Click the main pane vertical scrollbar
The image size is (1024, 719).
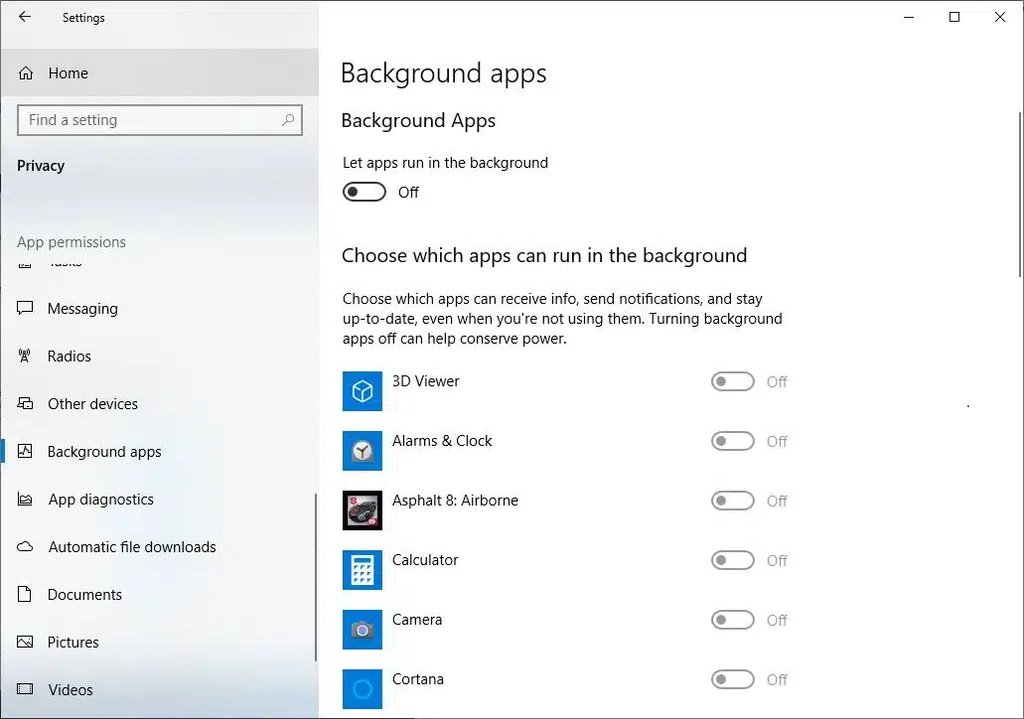pyautogui.click(x=1020, y=195)
